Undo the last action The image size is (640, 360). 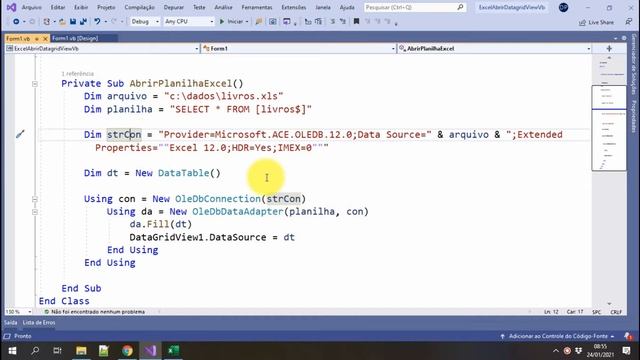pos(97,21)
